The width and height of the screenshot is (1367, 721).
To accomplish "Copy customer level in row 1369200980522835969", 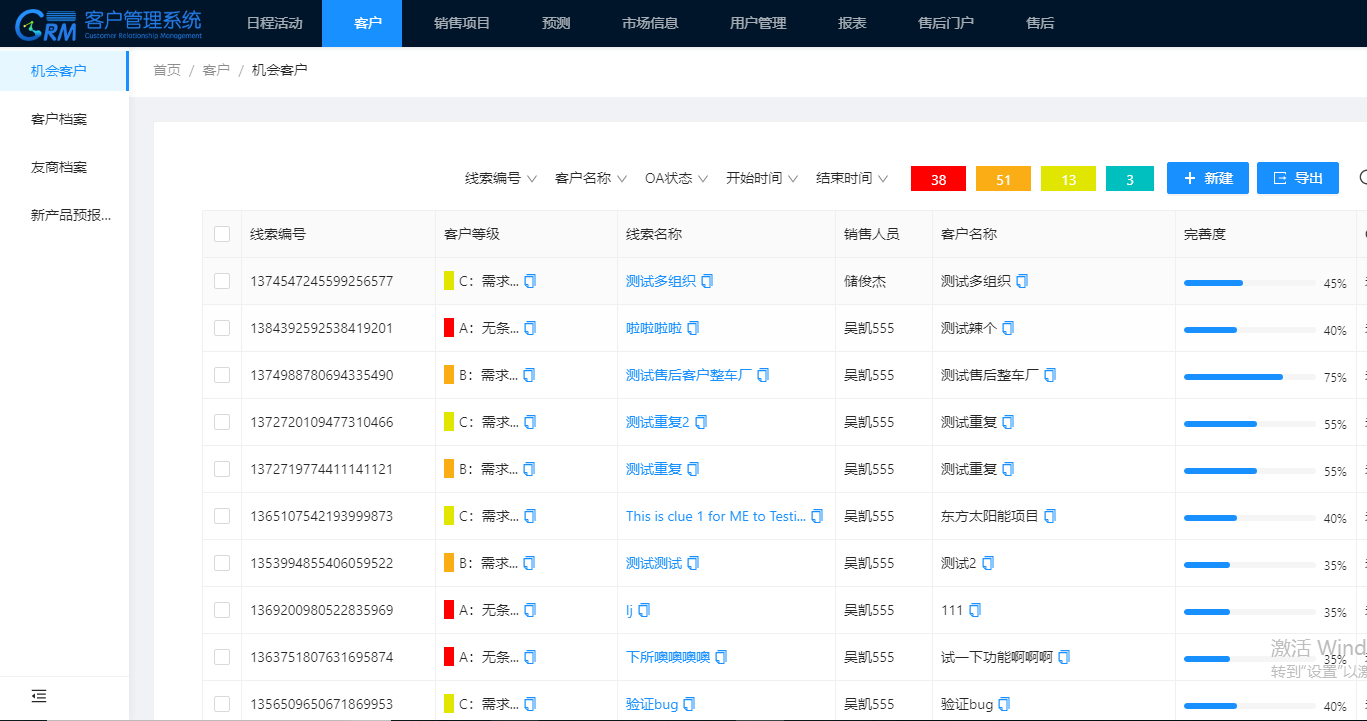I will 530,610.
